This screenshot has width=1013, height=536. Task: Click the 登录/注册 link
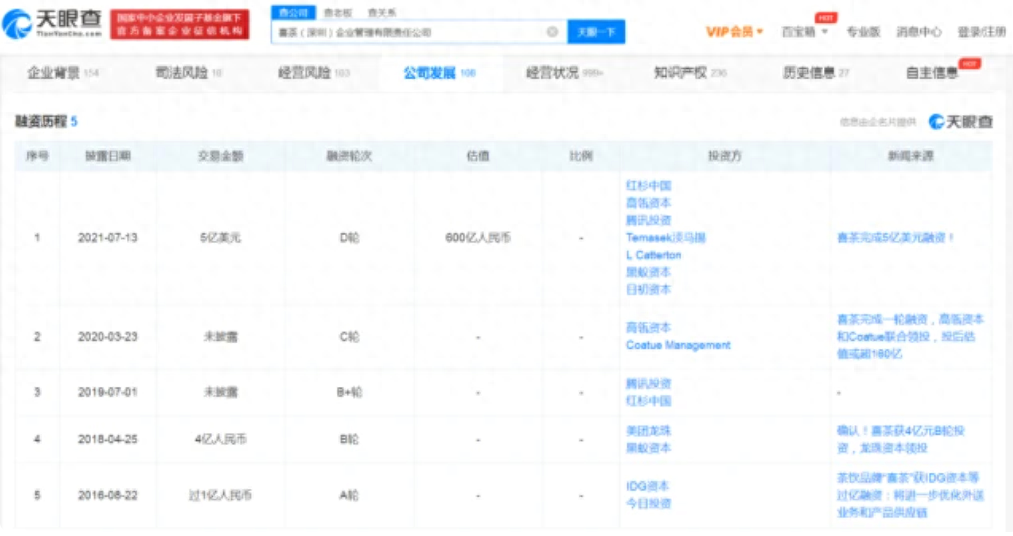click(x=981, y=32)
